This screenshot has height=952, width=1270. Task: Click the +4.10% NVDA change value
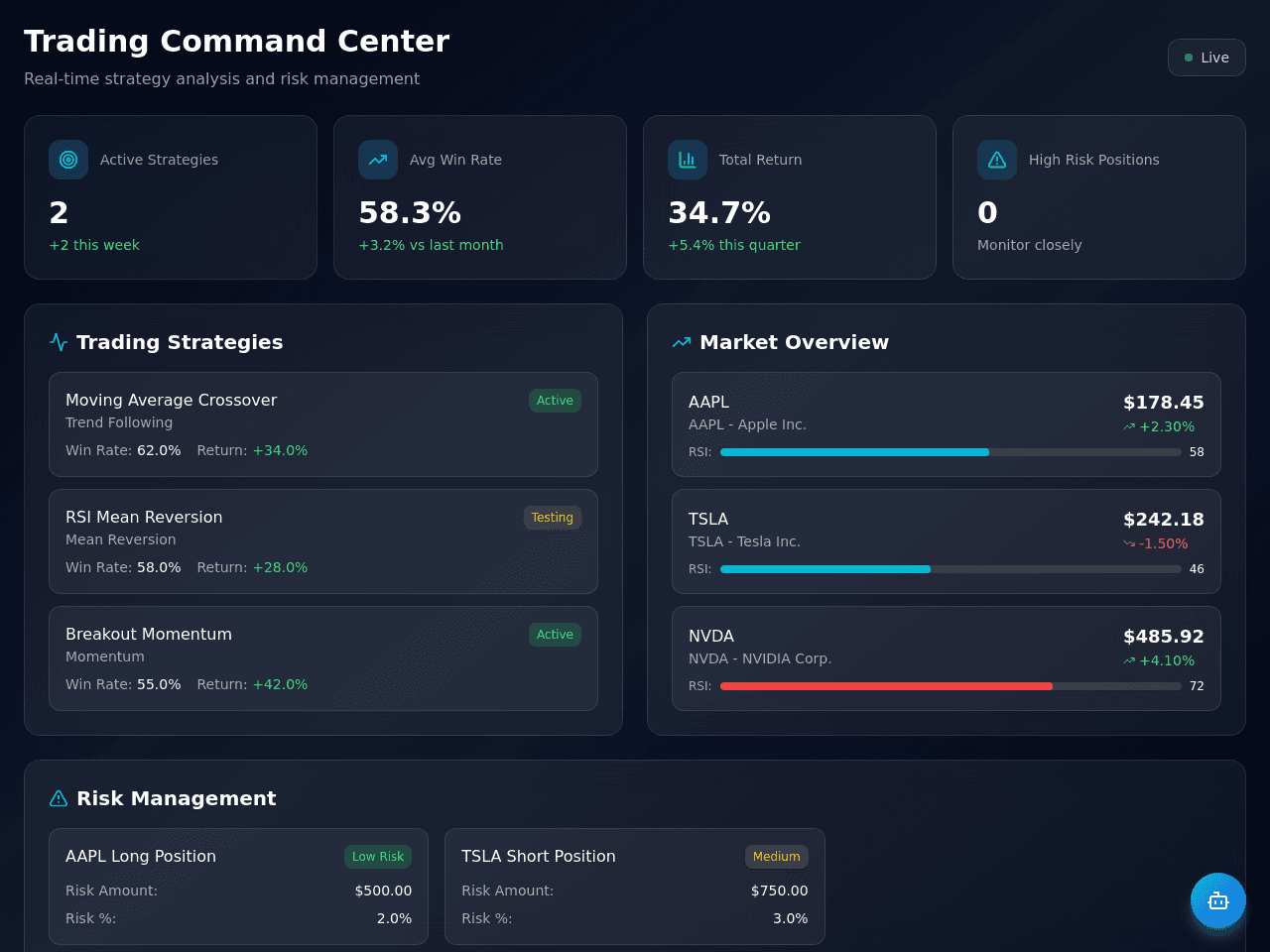coord(1167,660)
